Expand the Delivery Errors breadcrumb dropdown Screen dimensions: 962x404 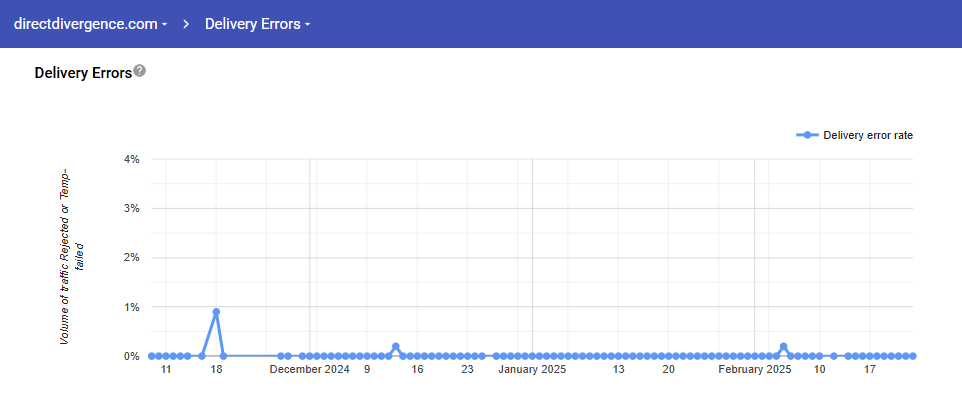tap(257, 24)
